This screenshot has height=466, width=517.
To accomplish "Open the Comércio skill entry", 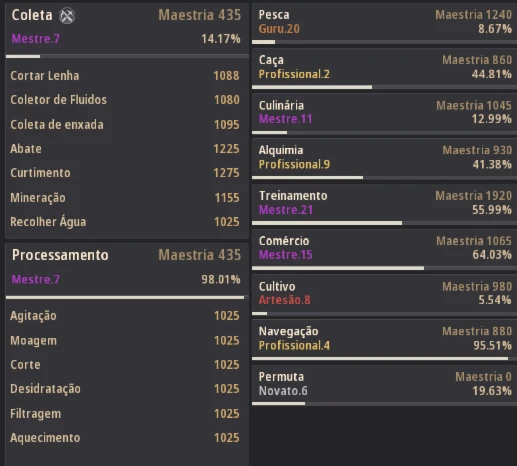I will [384, 250].
